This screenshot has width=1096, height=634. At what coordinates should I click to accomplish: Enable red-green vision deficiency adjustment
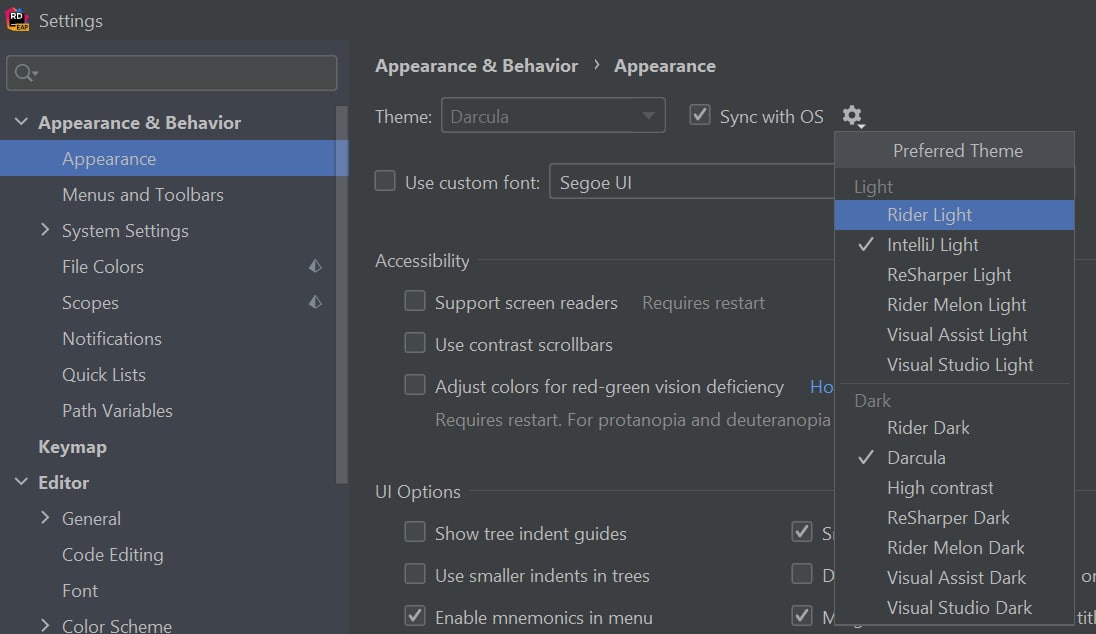pos(414,384)
